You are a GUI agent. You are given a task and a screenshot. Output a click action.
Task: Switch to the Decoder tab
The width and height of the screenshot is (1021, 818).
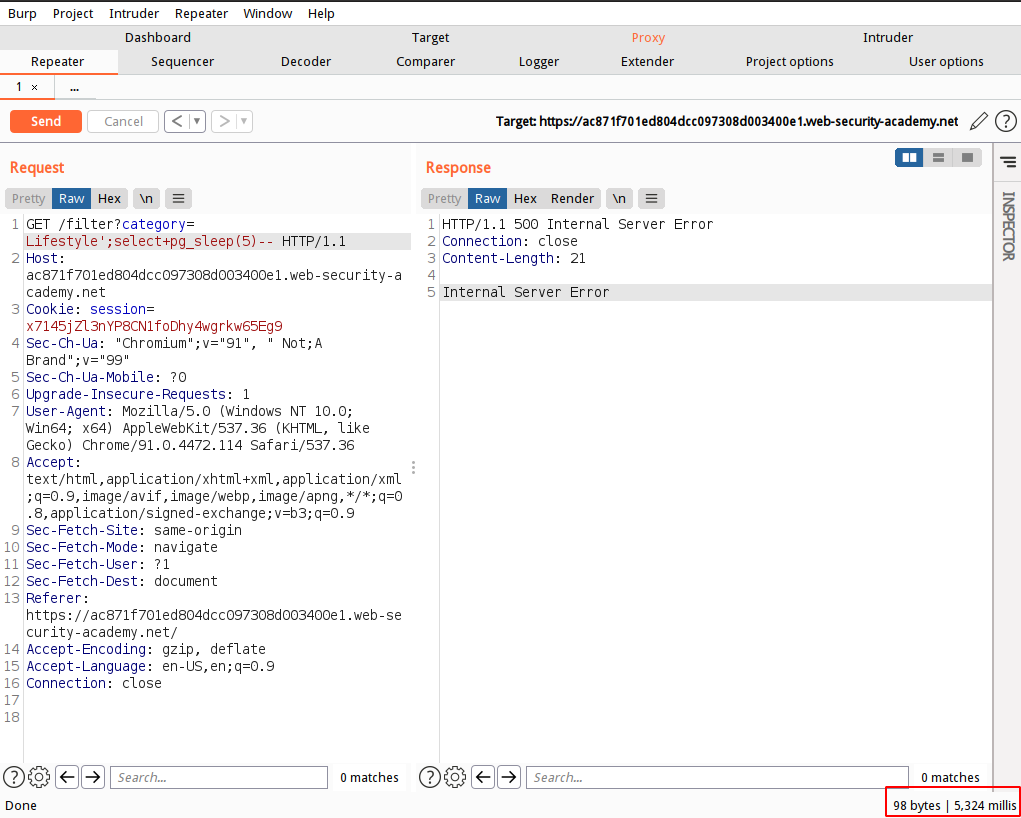pos(305,62)
